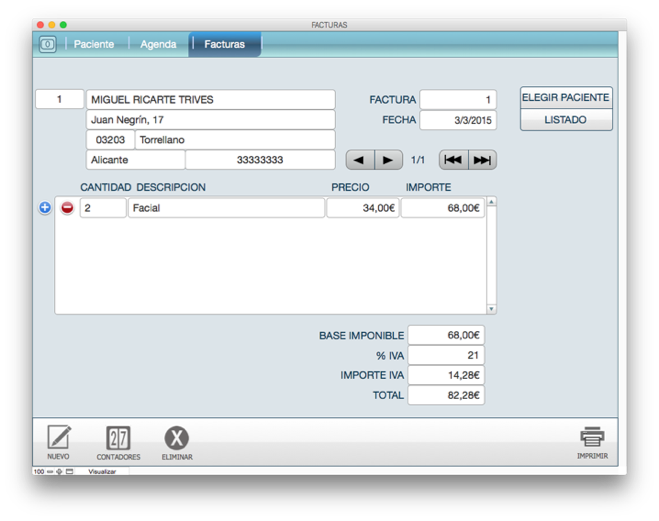Click the ELEGIR PACIENTE button
The height and width of the screenshot is (521, 659).
(565, 98)
